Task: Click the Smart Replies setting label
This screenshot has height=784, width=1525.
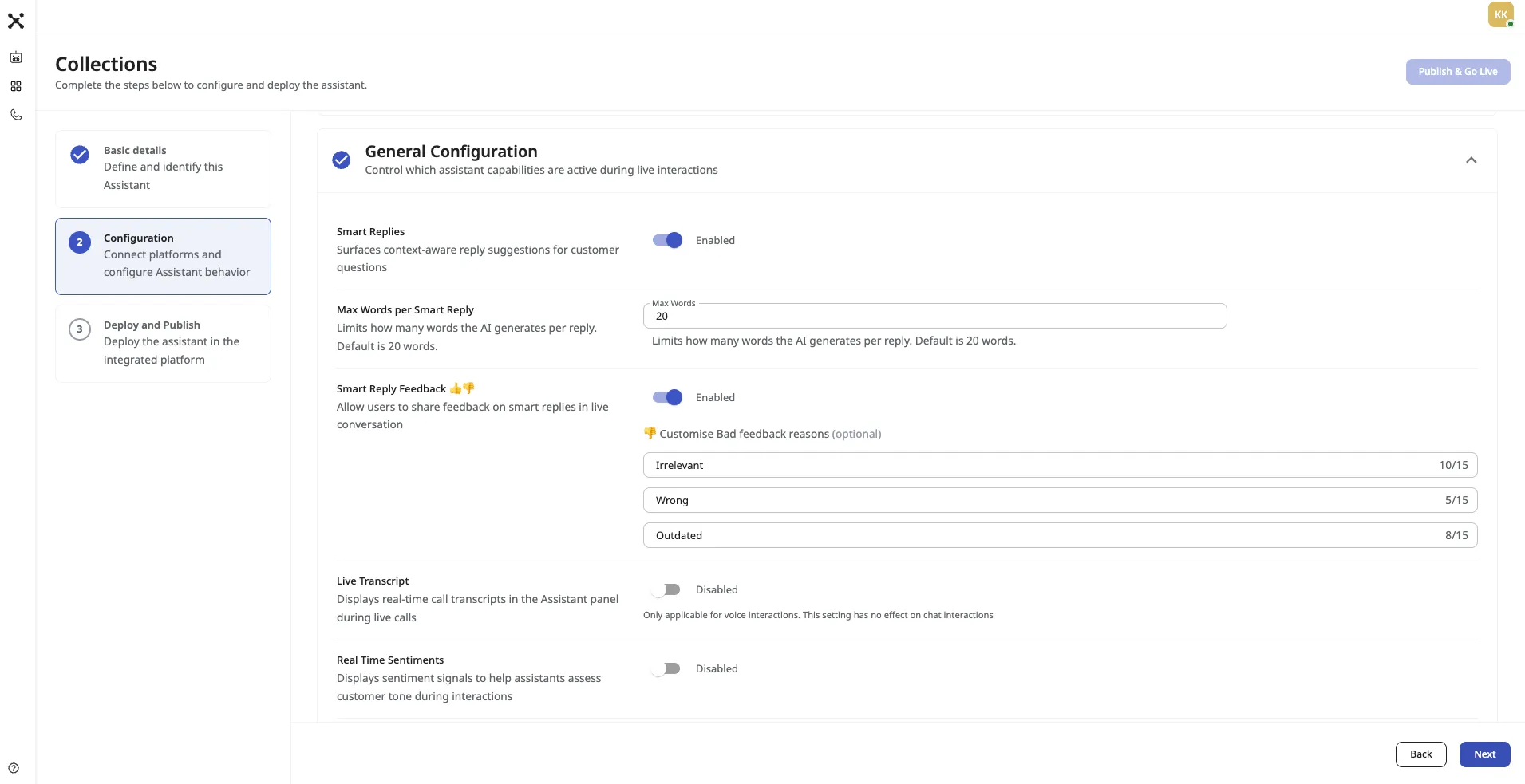Action: click(x=370, y=231)
